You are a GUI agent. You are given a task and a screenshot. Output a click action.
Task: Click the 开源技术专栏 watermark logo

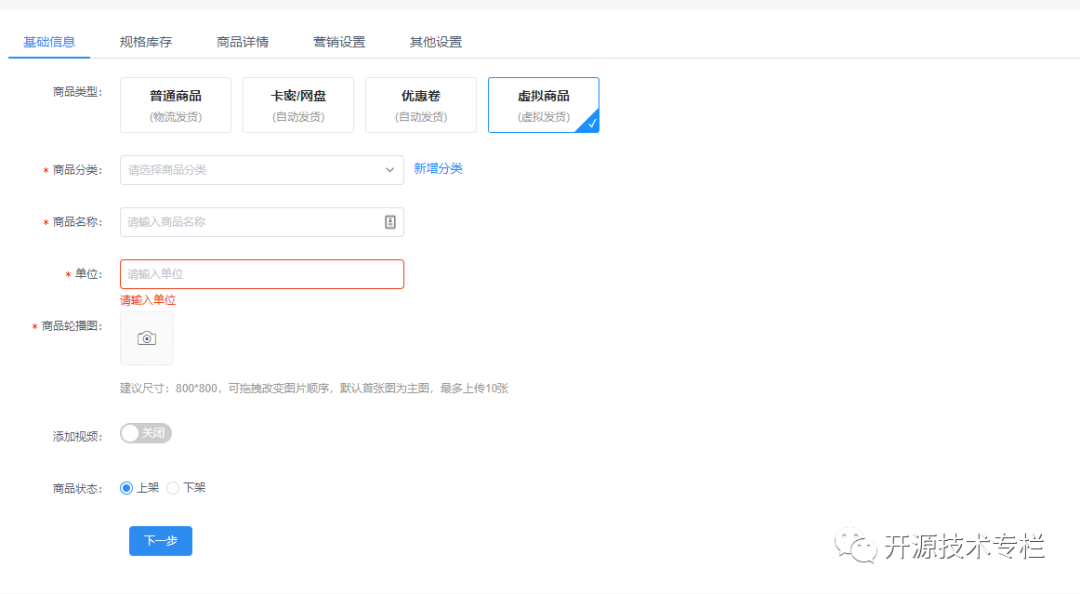point(855,544)
